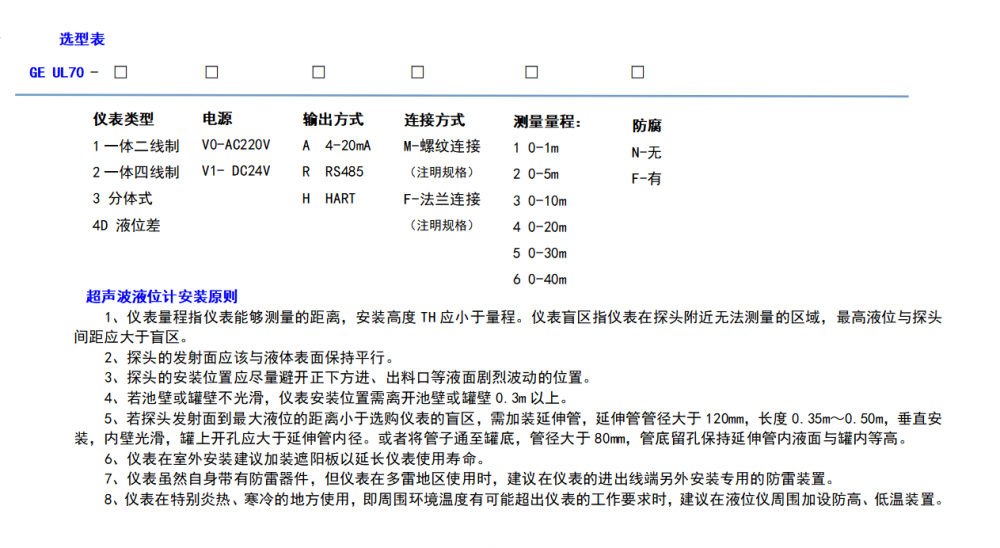Check the box above 防腐 column
Screen dimensions: 1000x548
pos(638,72)
